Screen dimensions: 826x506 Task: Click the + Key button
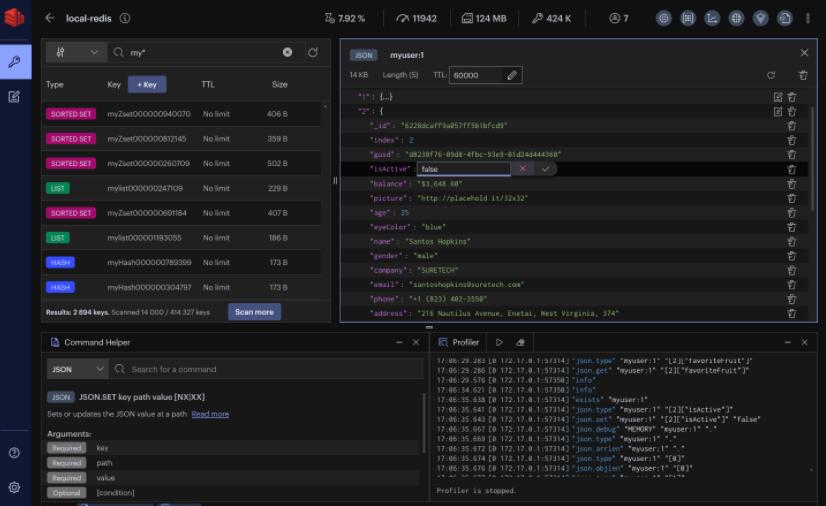click(x=147, y=85)
